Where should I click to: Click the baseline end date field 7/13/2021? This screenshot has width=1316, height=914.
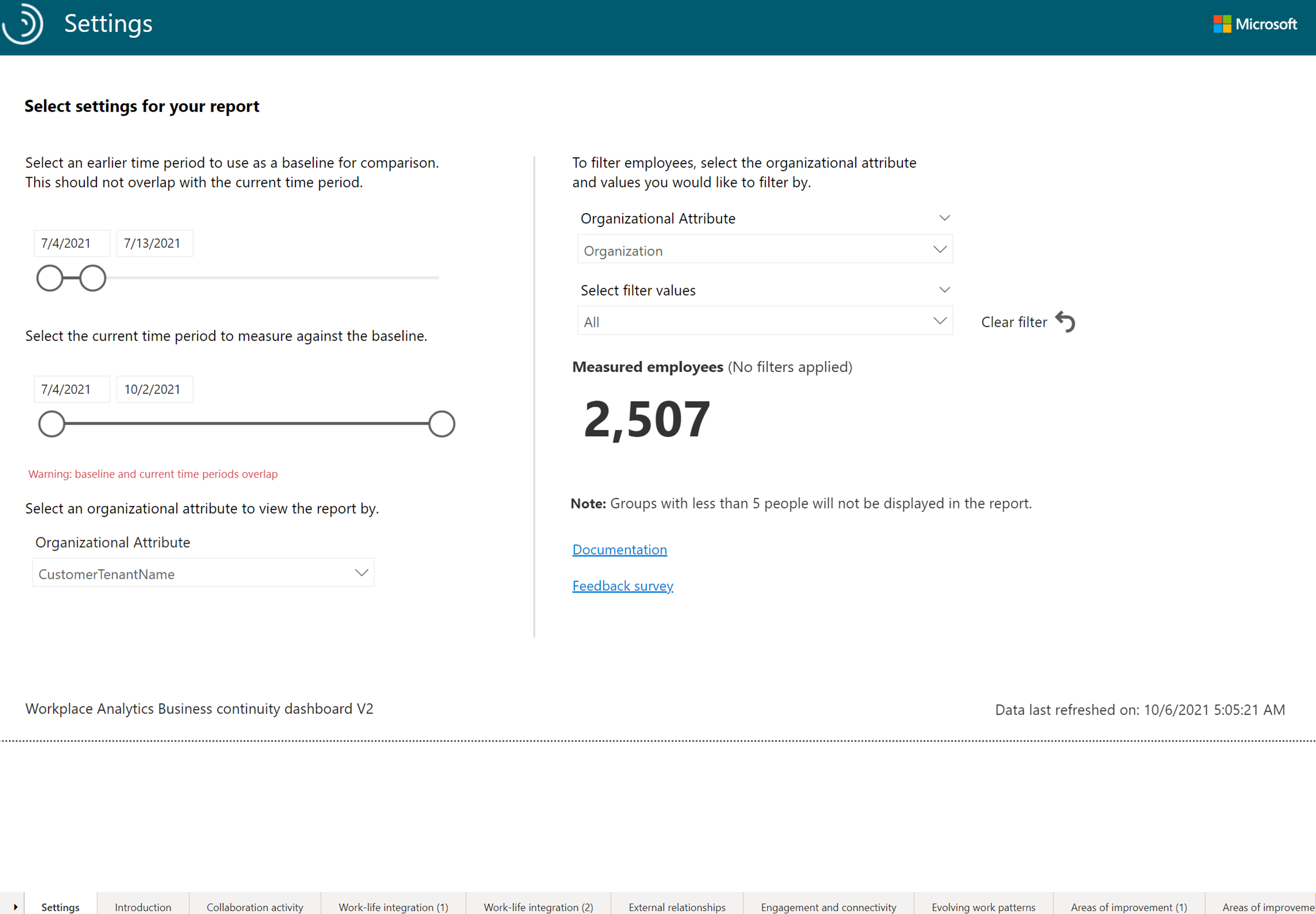coord(155,244)
